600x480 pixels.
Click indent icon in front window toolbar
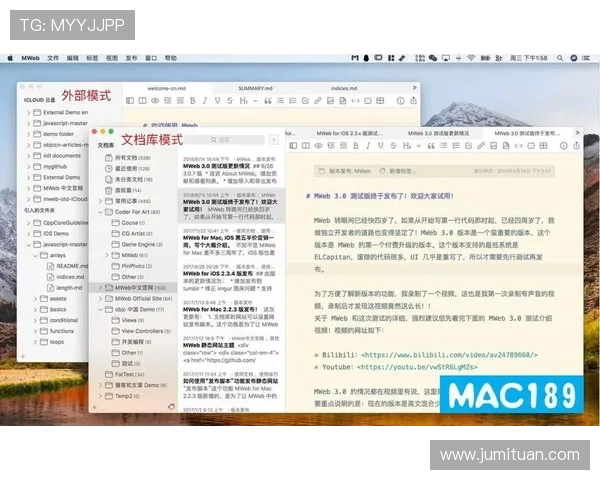(x=344, y=145)
